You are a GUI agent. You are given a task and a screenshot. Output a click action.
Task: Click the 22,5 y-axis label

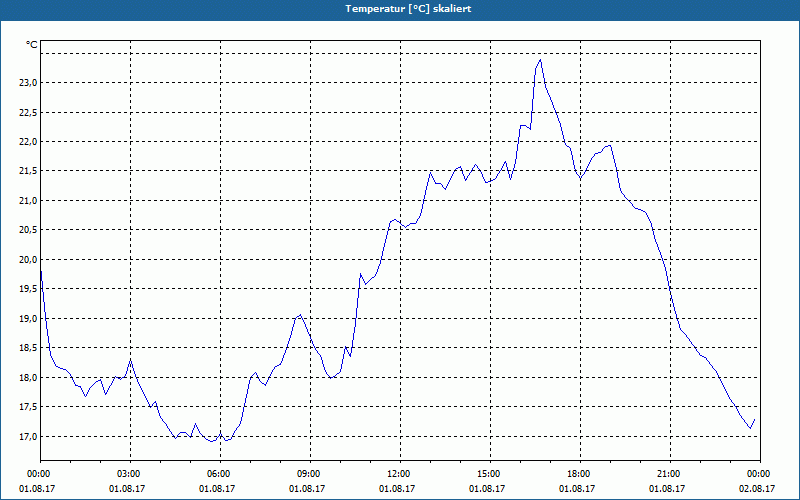pos(28,112)
